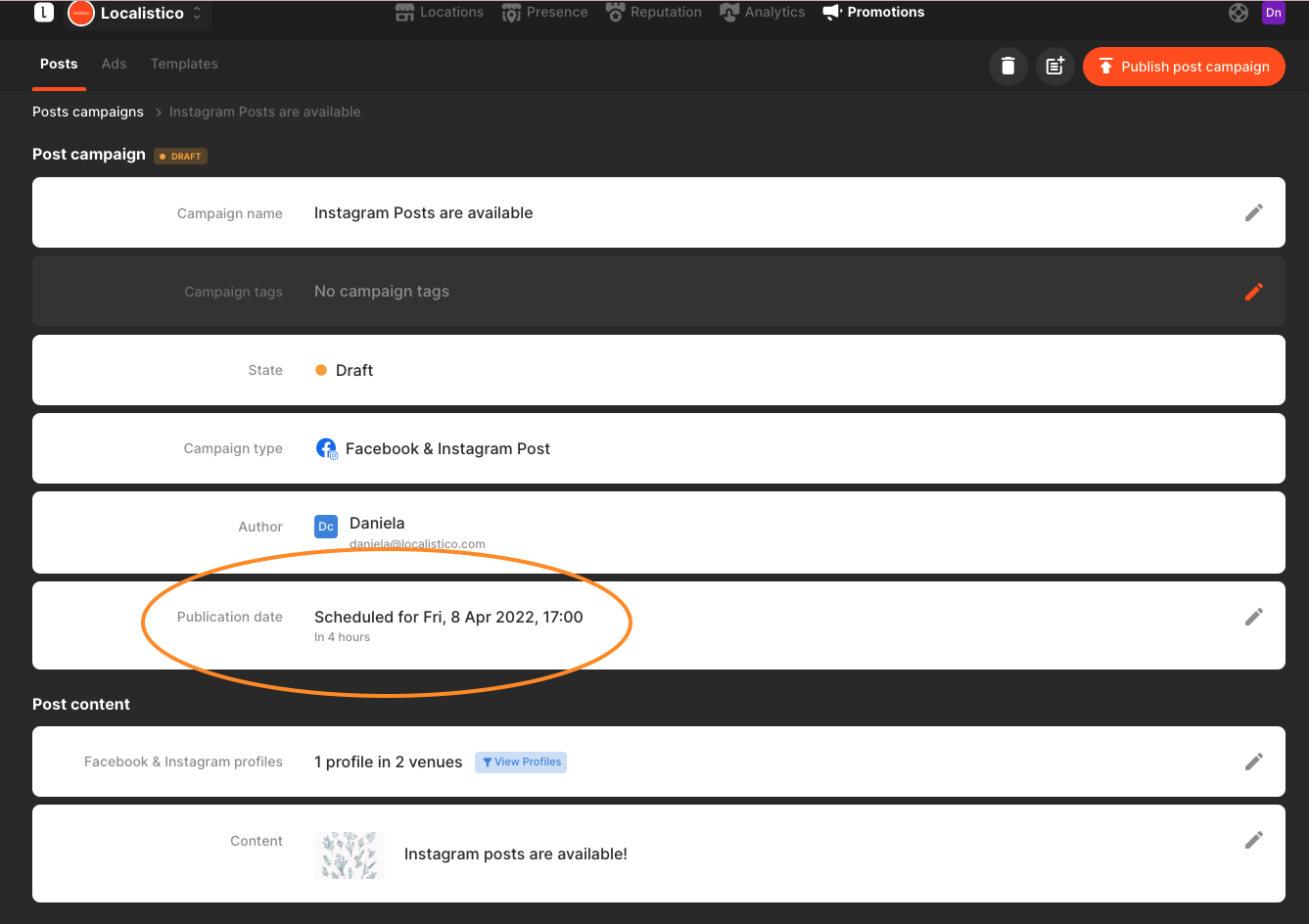Screen dimensions: 1309x924
Task: Open the Presence section
Action: [545, 12]
